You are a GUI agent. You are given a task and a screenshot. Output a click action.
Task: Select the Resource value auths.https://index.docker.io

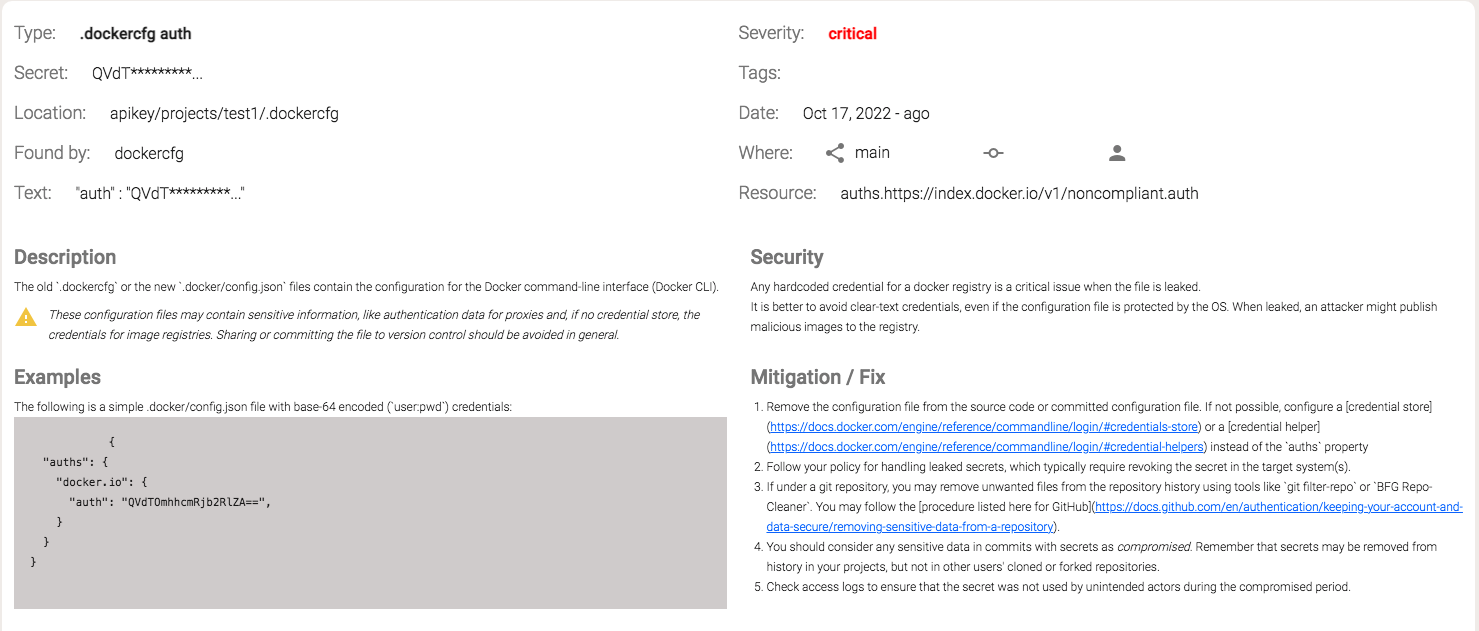click(x=1018, y=194)
